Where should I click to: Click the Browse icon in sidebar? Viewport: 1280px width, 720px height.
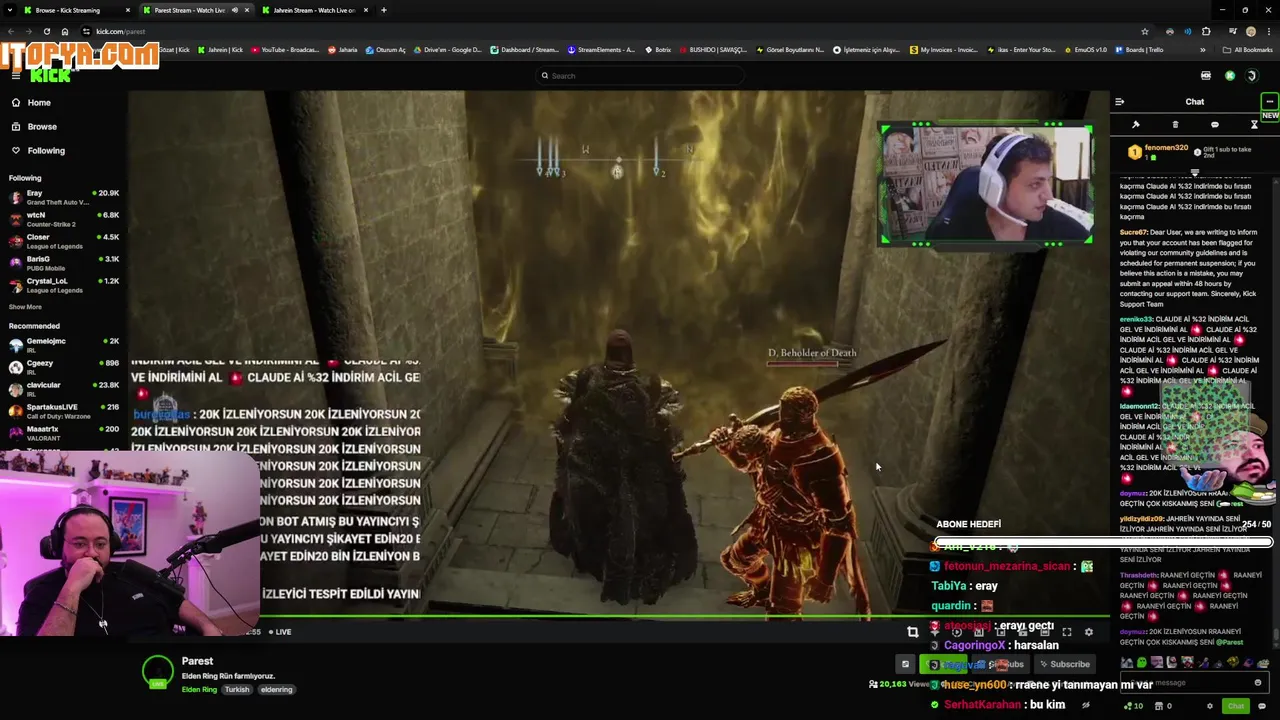pos(16,127)
